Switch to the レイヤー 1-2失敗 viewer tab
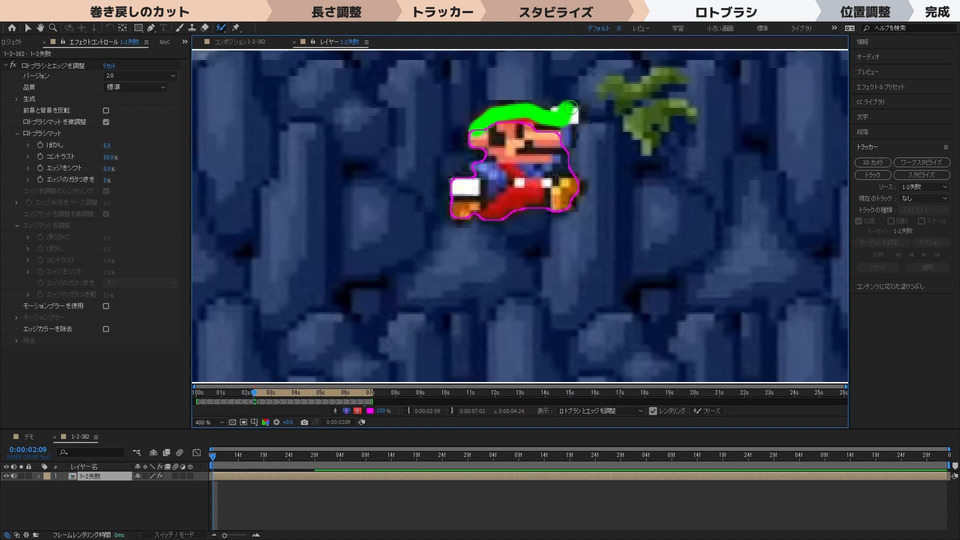This screenshot has width=960, height=540. pos(339,42)
